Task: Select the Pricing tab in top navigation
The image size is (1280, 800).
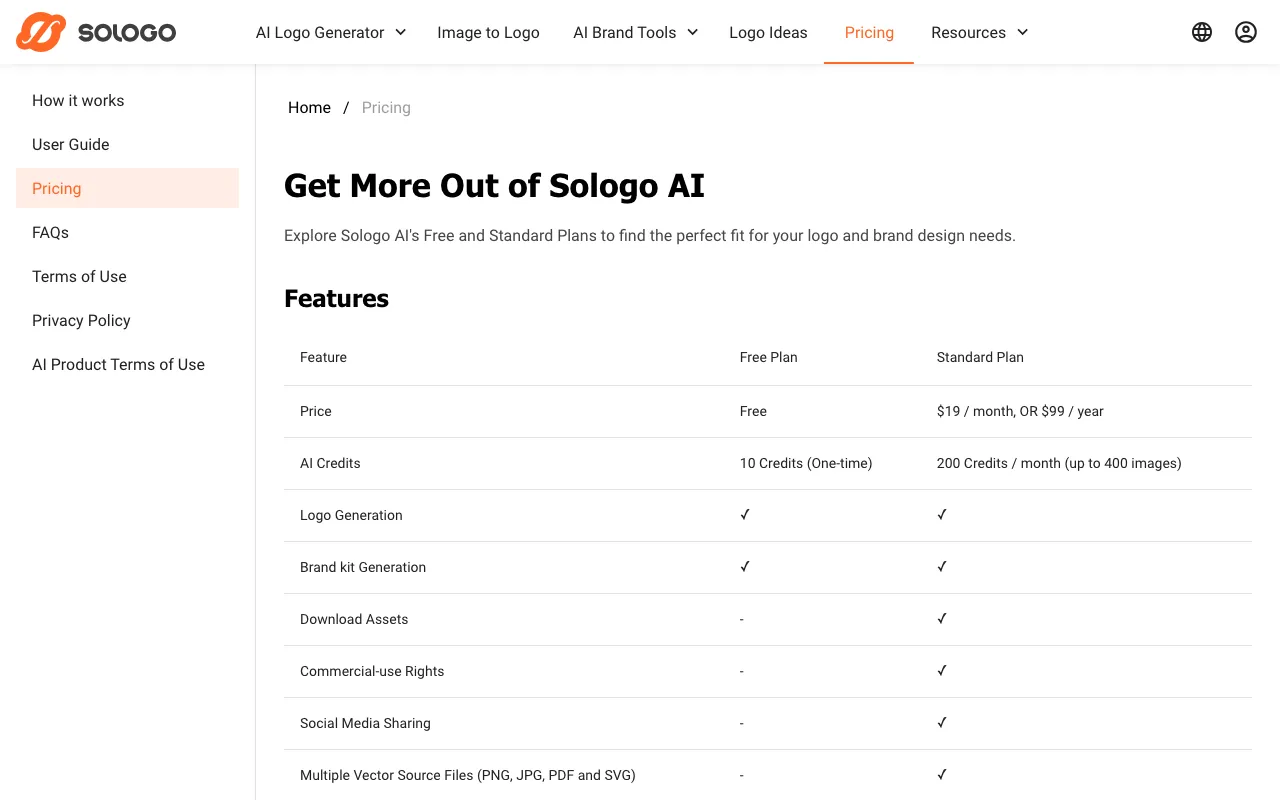Action: [869, 32]
